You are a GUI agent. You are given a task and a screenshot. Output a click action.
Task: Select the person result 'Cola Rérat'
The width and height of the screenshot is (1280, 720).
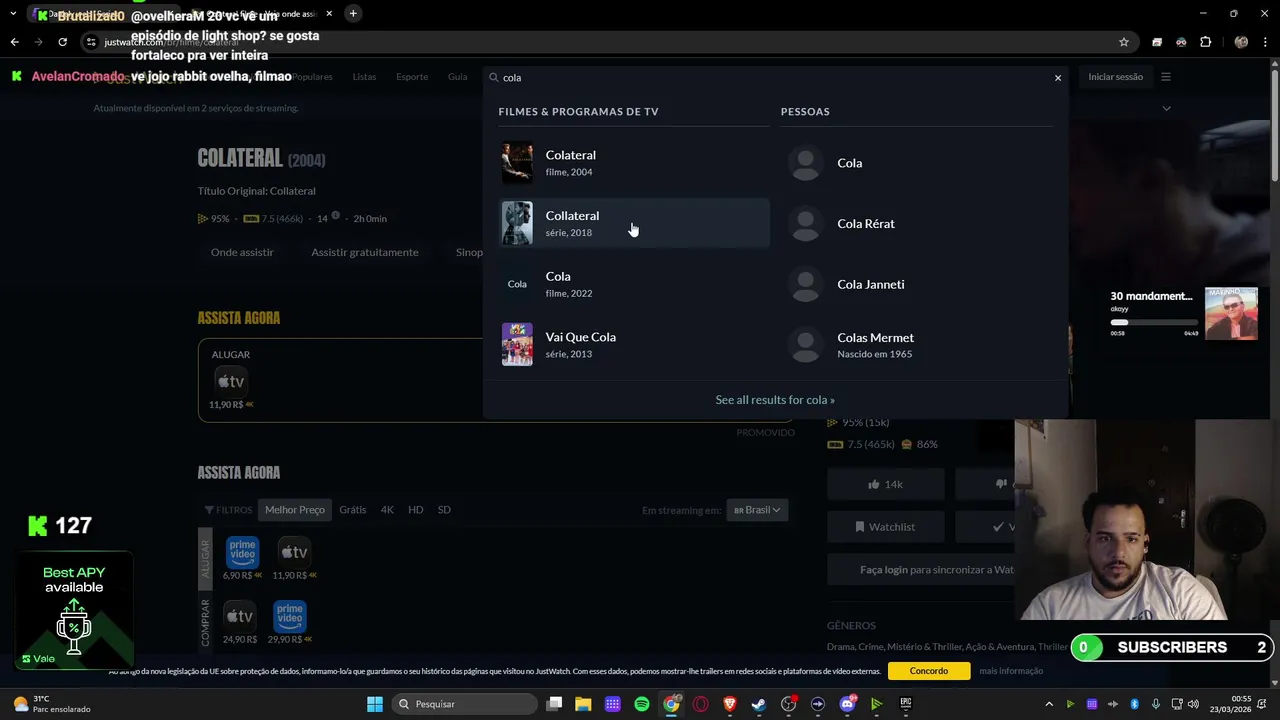tap(917, 223)
